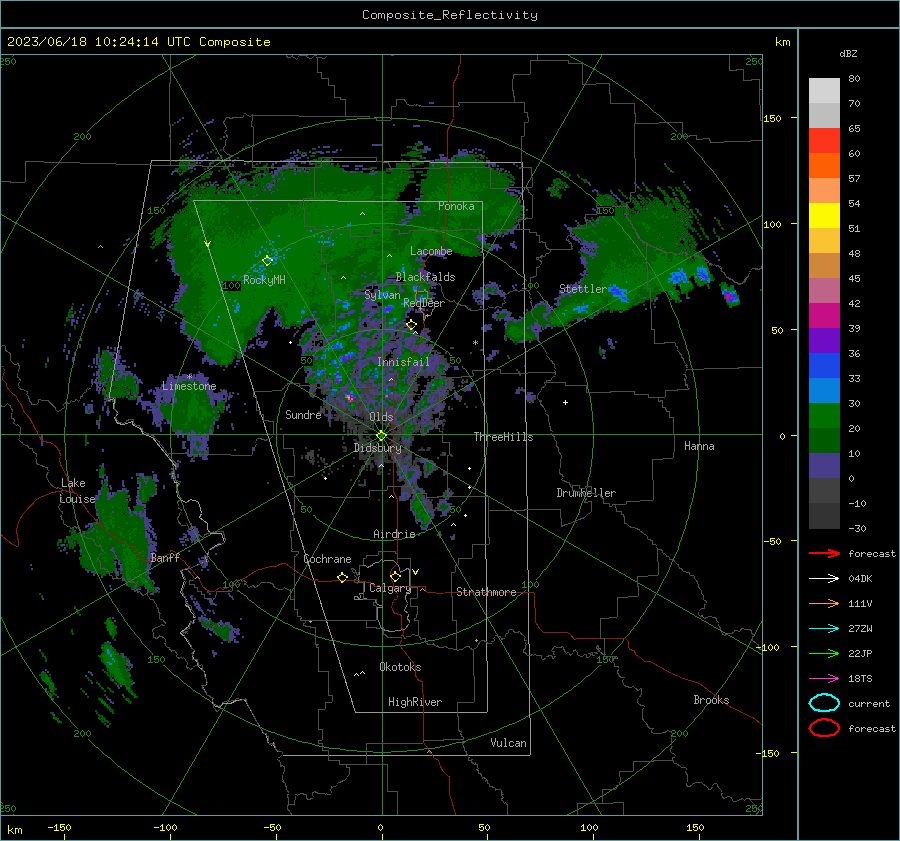The height and width of the screenshot is (841, 900).
Task: Click the dBZ legend heading
Action: coord(848,53)
